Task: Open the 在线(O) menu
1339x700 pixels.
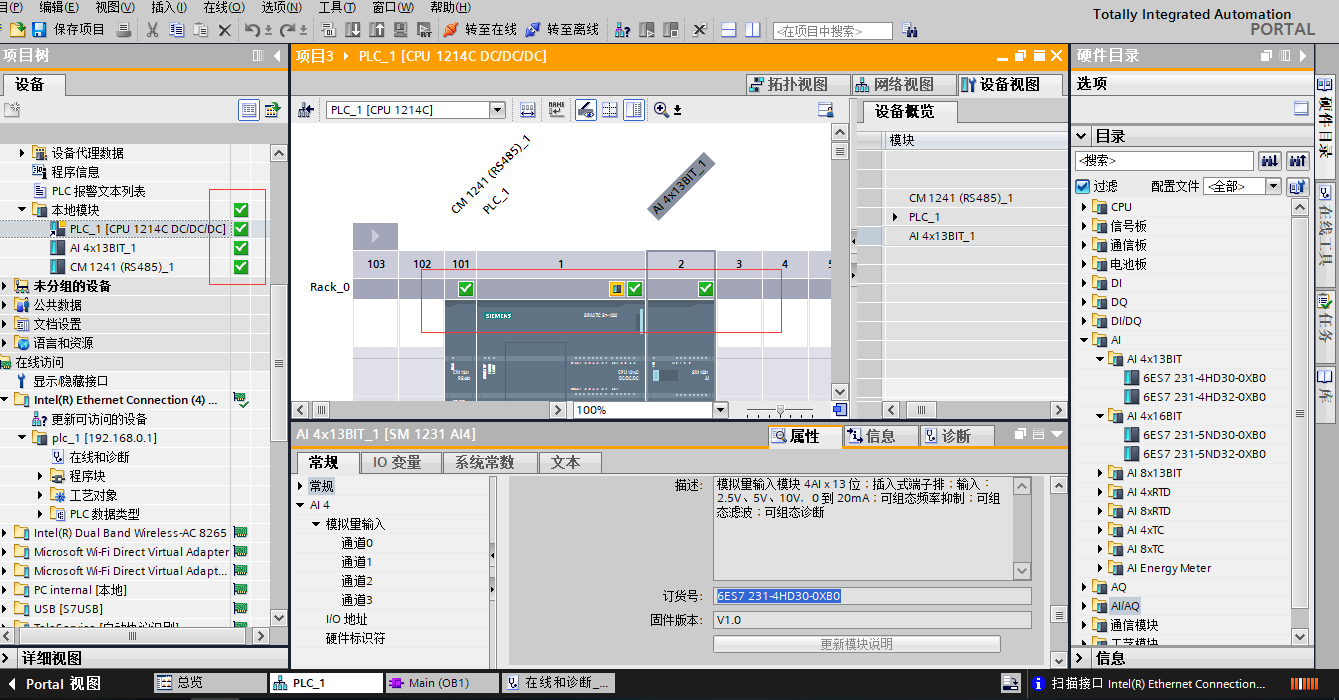Action: coord(223,7)
